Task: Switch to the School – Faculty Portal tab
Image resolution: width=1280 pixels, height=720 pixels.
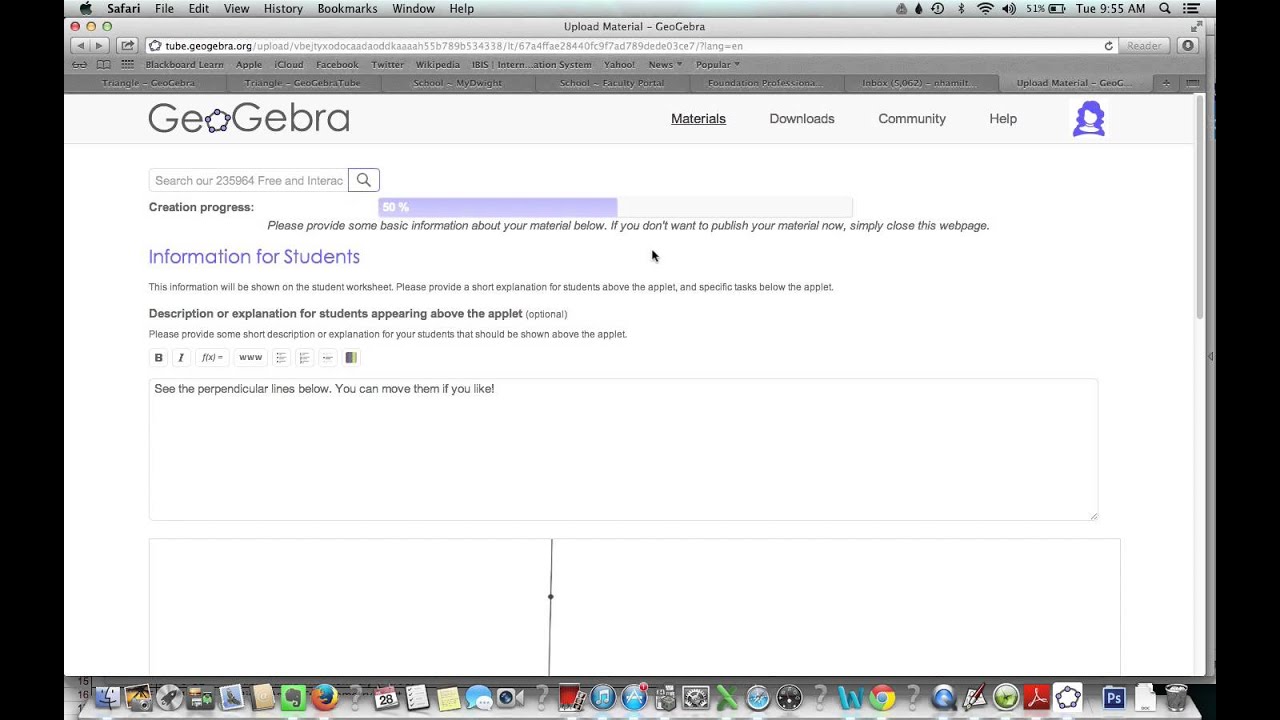Action: click(612, 83)
